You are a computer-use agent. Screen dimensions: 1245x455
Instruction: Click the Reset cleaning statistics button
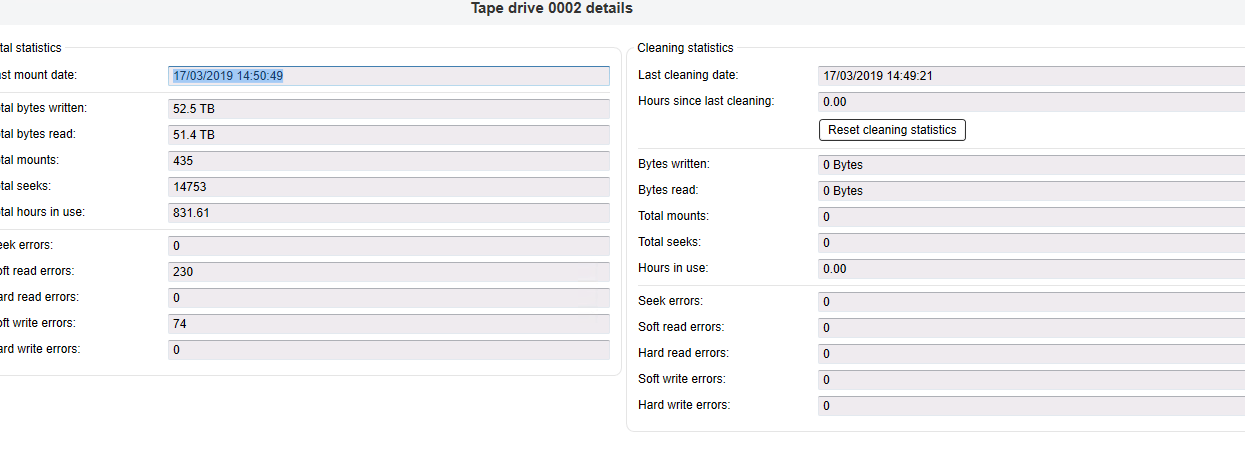click(891, 130)
